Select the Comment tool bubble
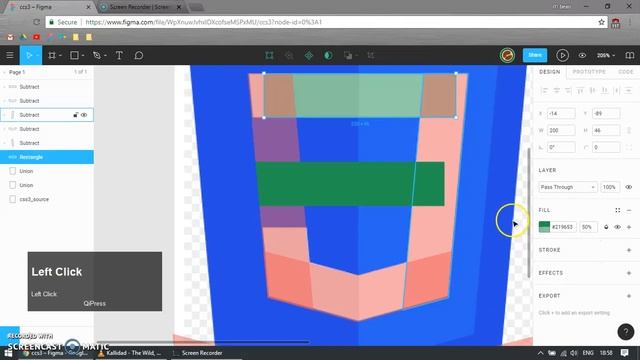The image size is (640, 360). point(139,55)
